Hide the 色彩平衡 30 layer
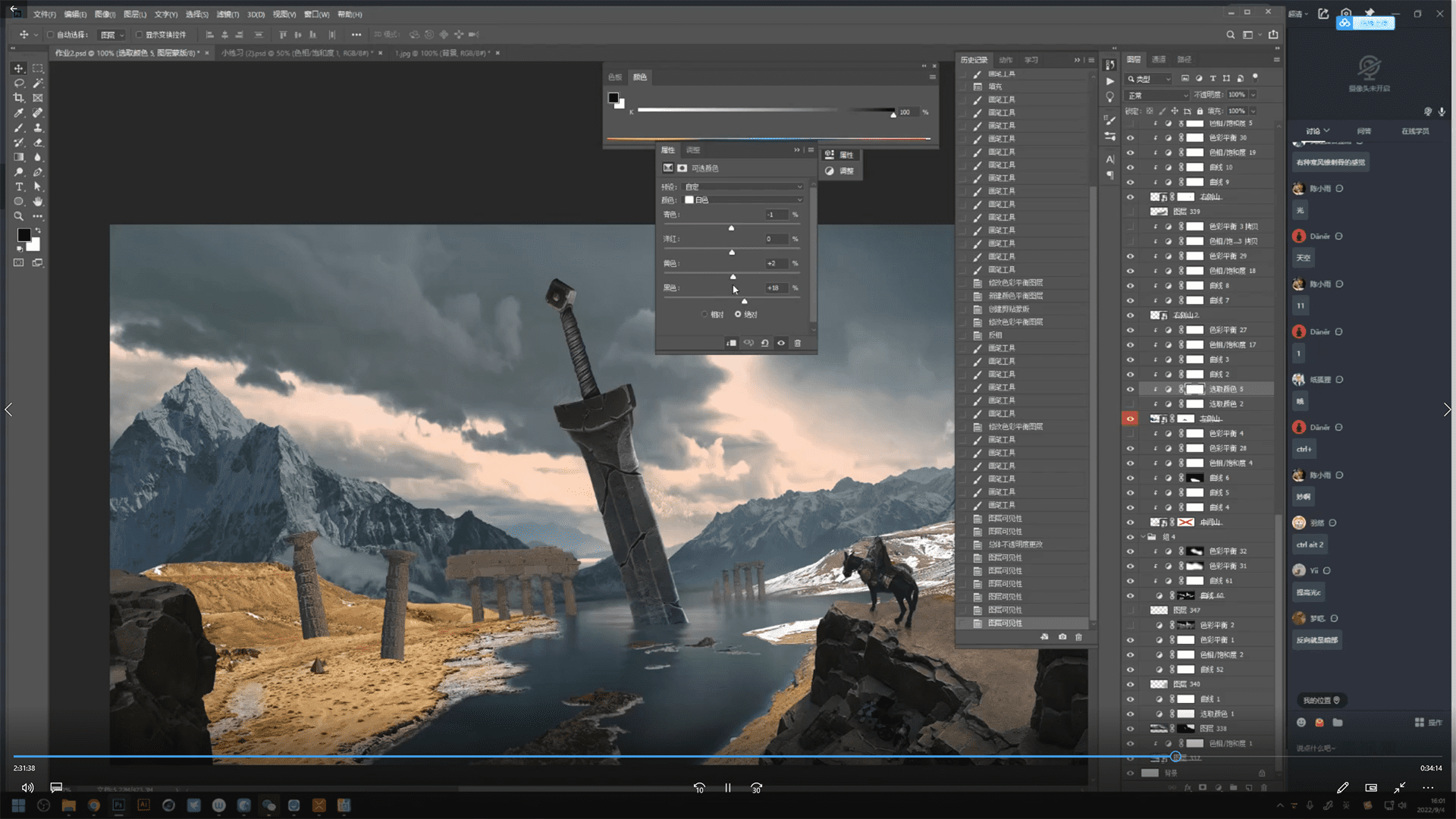1456x819 pixels. point(1130,138)
